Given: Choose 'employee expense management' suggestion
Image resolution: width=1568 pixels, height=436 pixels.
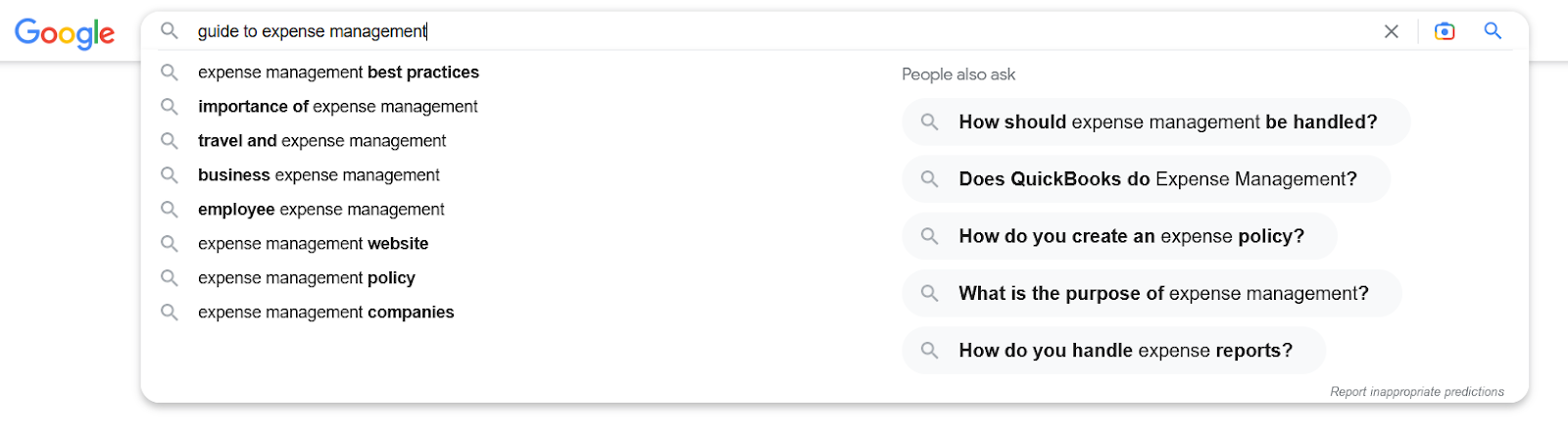Looking at the screenshot, I should (320, 210).
